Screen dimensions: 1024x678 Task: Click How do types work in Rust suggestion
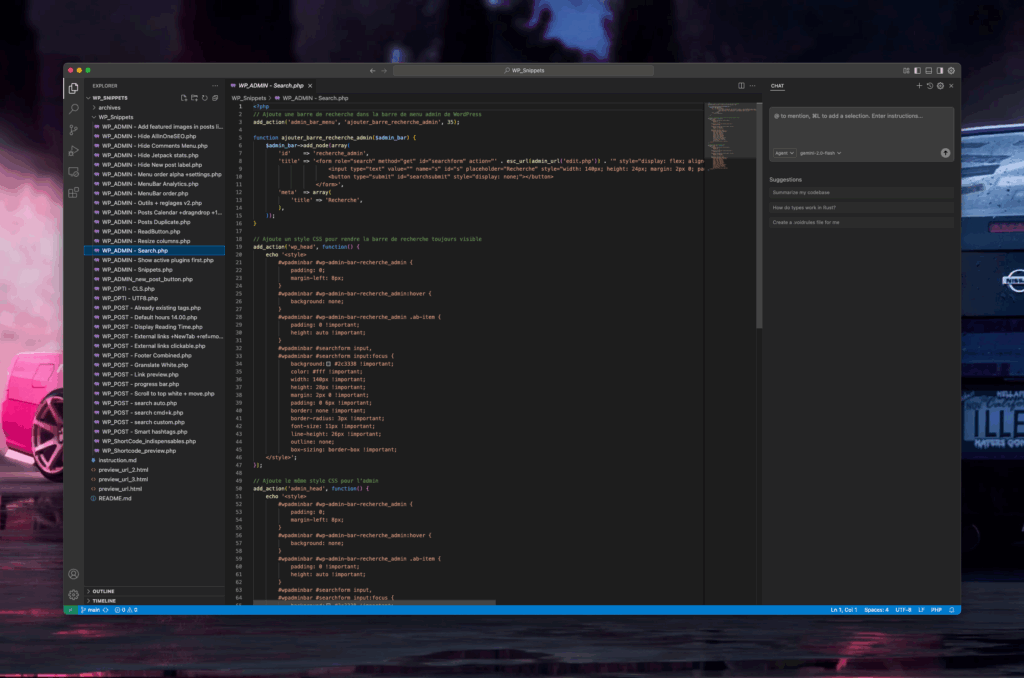(x=861, y=208)
